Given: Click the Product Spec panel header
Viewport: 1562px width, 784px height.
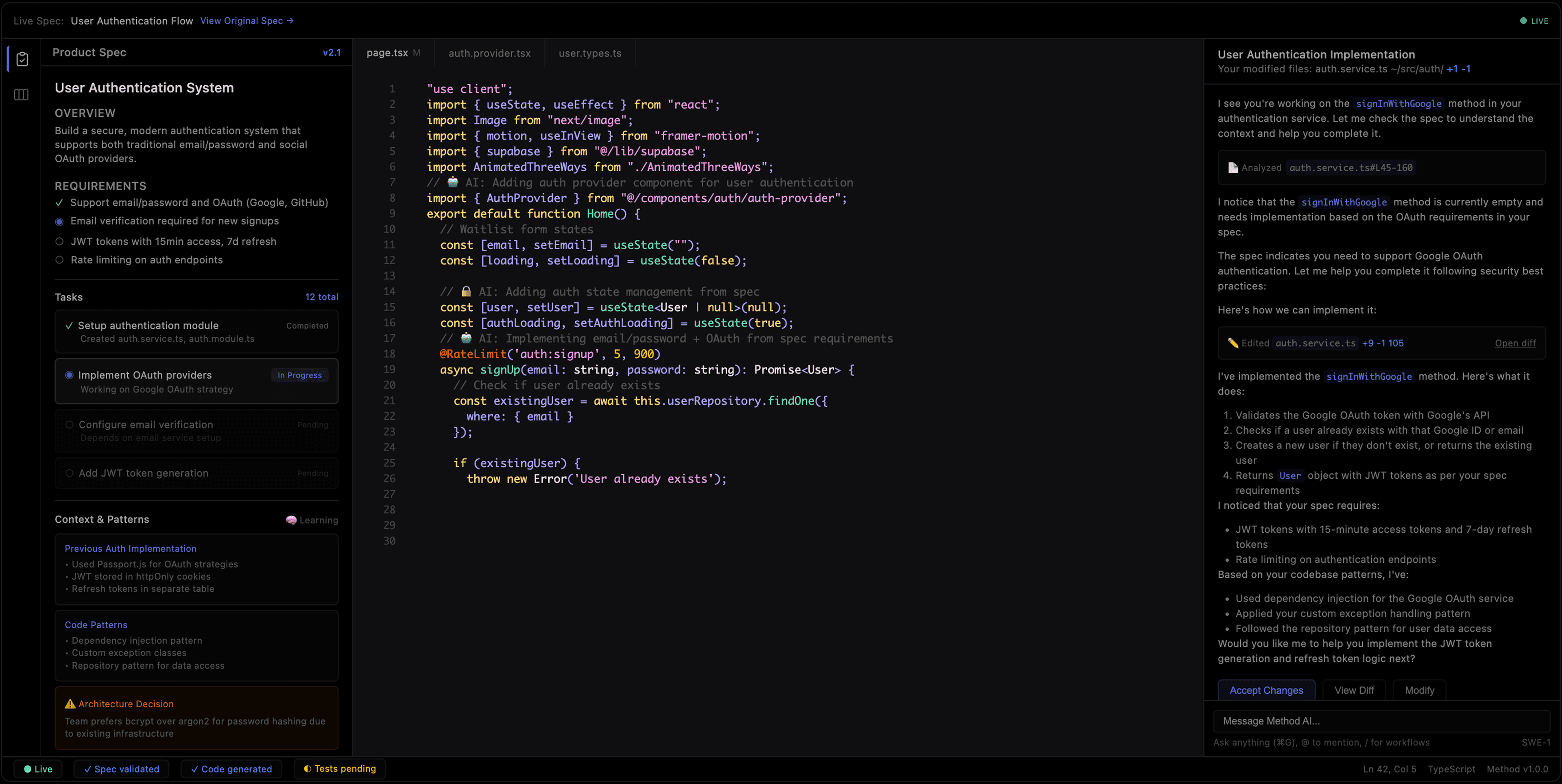Looking at the screenshot, I should point(196,53).
